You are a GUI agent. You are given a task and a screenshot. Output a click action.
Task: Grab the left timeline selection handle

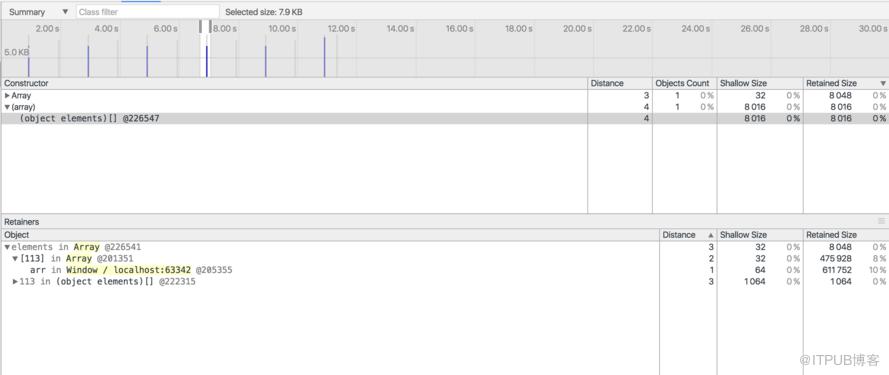pyautogui.click(x=201, y=26)
